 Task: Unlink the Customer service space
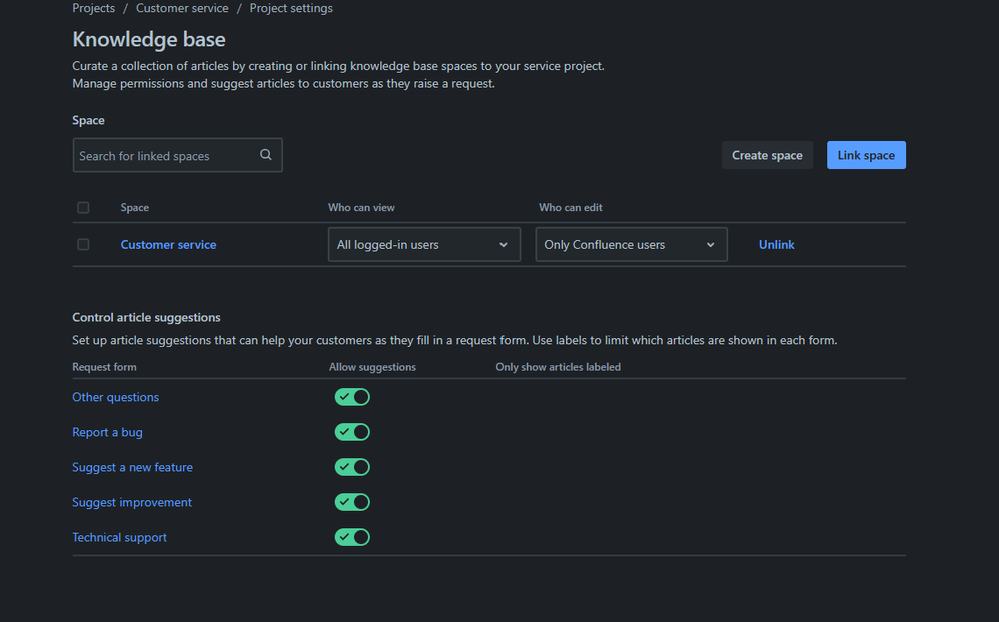tap(776, 245)
